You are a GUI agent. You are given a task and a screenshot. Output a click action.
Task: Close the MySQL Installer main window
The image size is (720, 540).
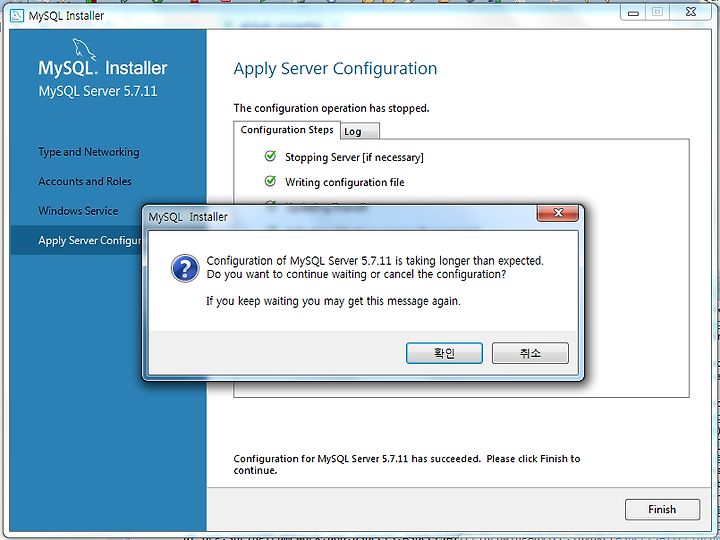pos(691,12)
